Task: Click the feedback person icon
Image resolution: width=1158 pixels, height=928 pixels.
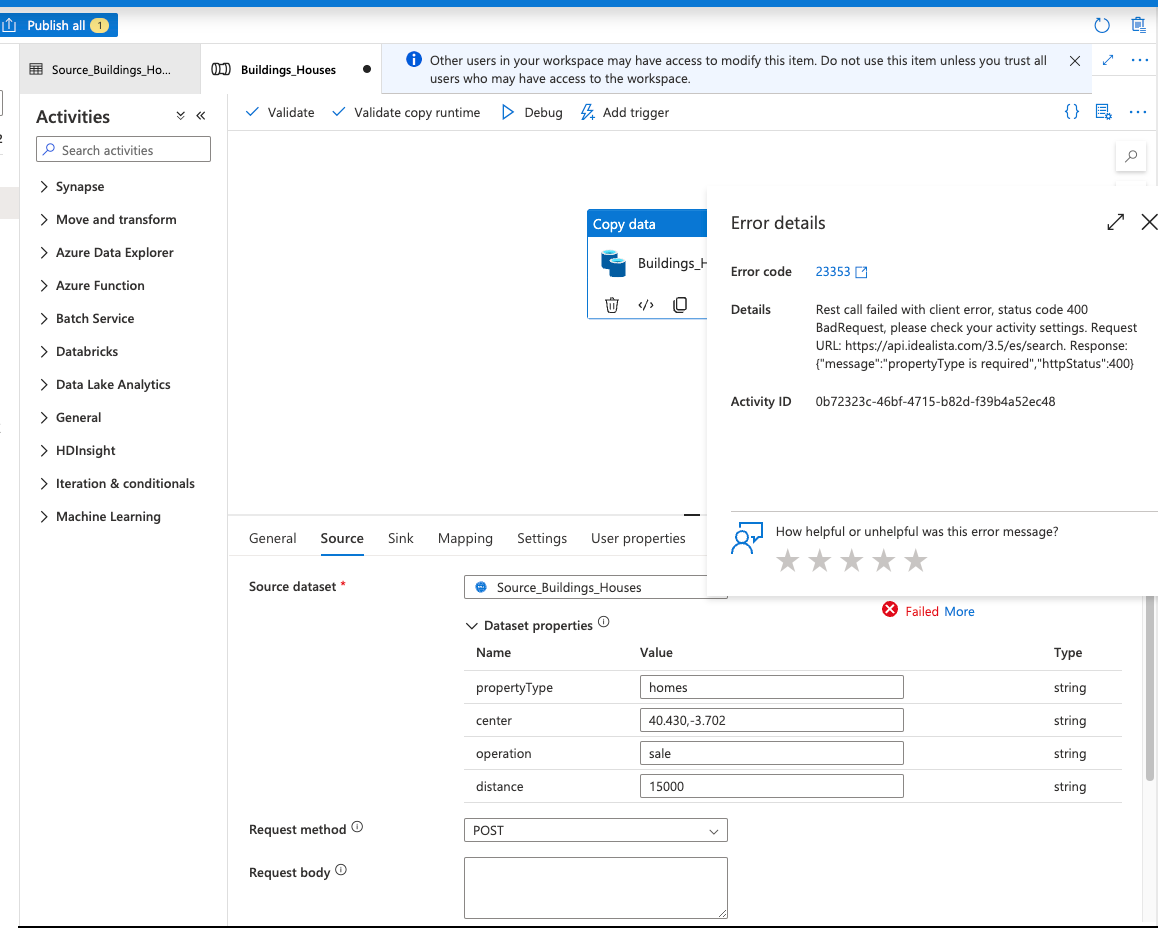Action: 746,538
